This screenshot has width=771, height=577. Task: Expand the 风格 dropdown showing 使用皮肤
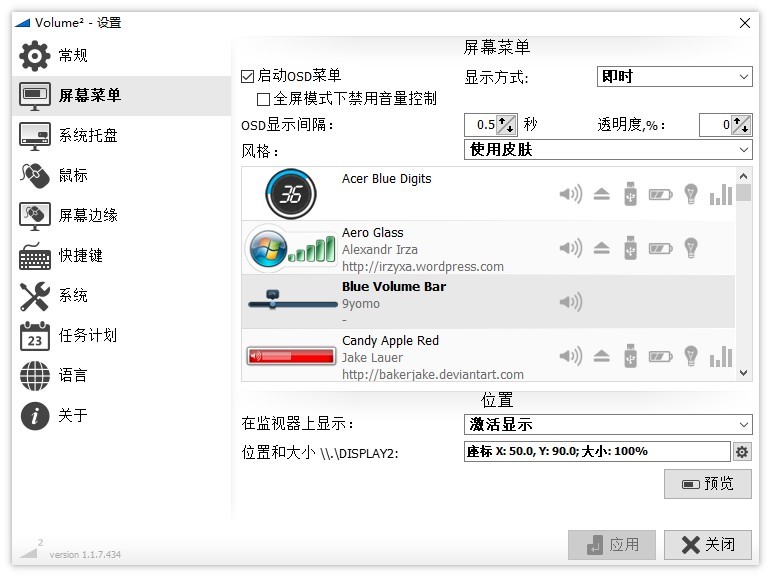tap(608, 150)
